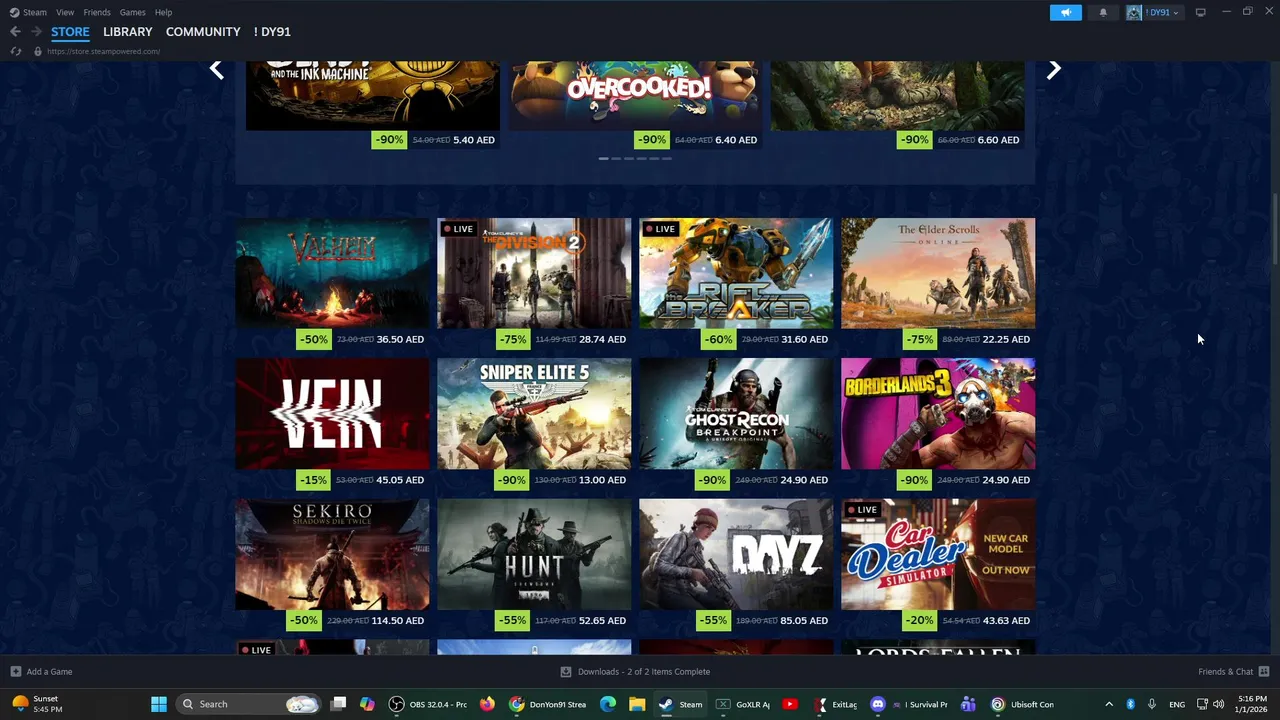Open Car Dealer Simulator card
The image size is (1280, 720).
coord(938,554)
